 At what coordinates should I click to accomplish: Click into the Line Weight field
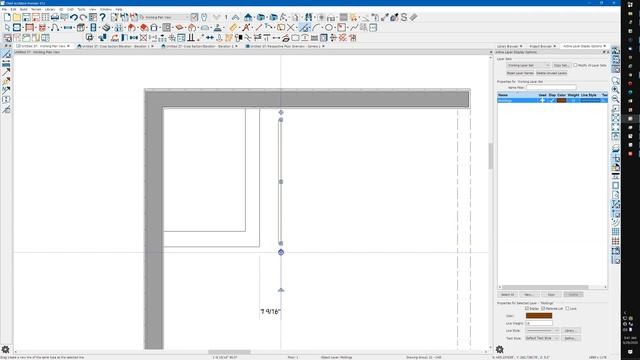(539, 323)
